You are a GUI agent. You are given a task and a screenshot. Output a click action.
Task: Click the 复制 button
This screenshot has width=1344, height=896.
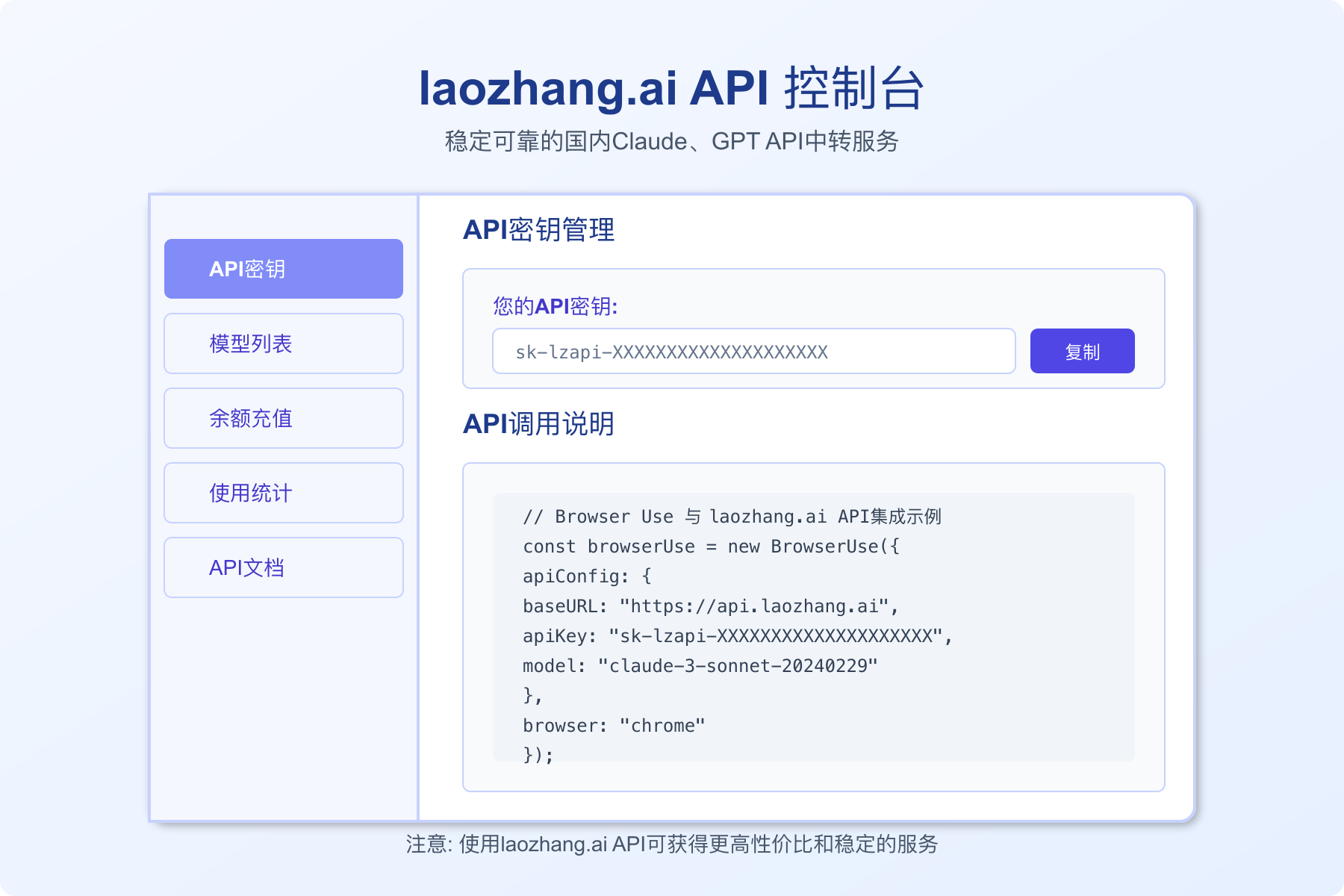click(1083, 351)
